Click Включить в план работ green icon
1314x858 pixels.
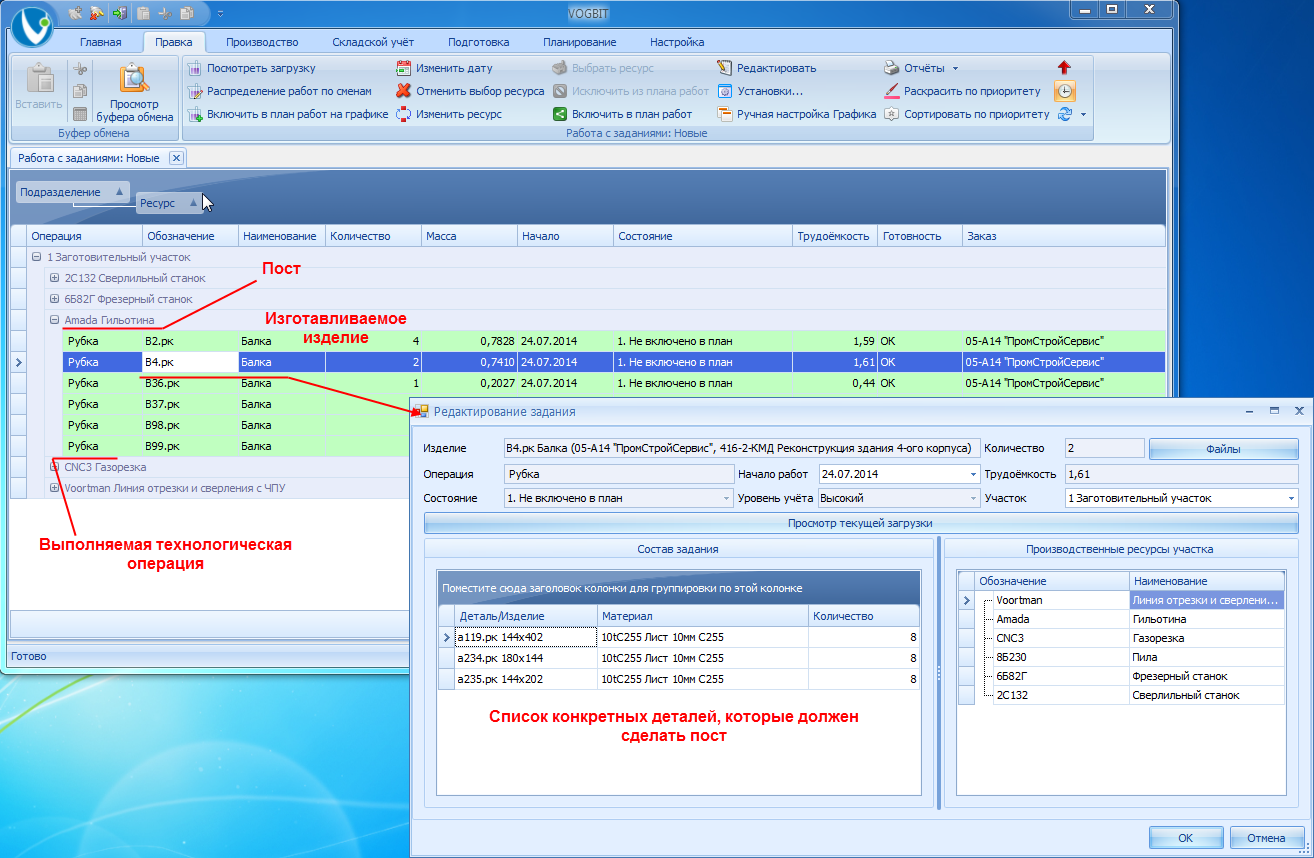click(x=560, y=114)
